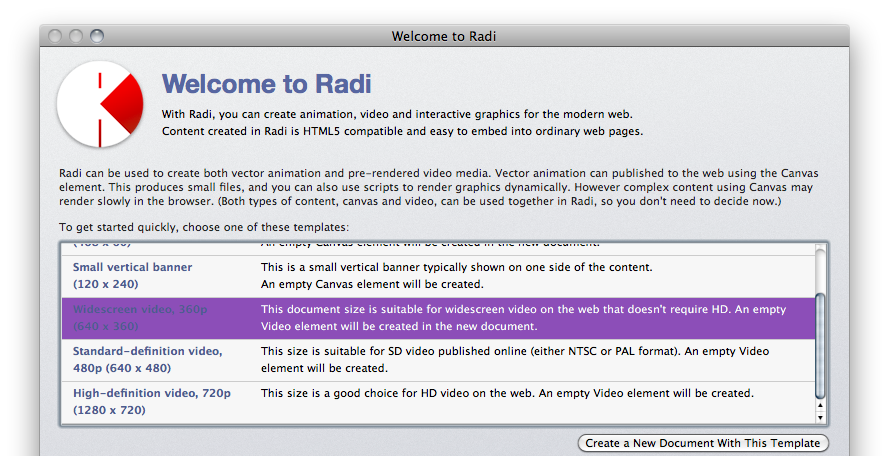Image resolution: width=889 pixels, height=456 pixels.
Task: Choose Standard-definition video, 480p template
Action: click(438, 360)
